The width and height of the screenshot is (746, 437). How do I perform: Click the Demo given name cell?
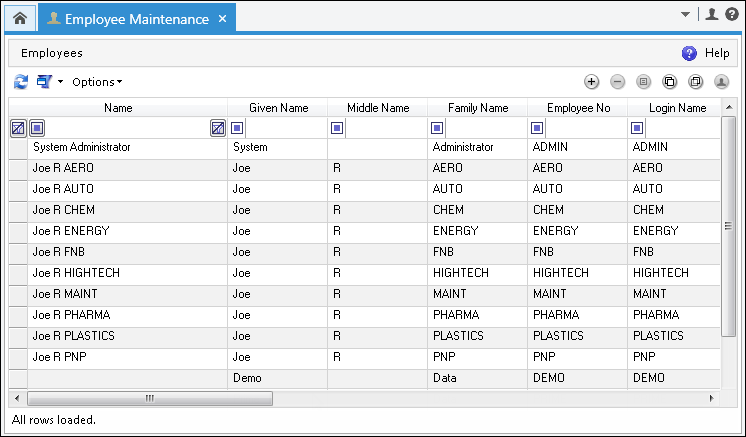click(278, 378)
